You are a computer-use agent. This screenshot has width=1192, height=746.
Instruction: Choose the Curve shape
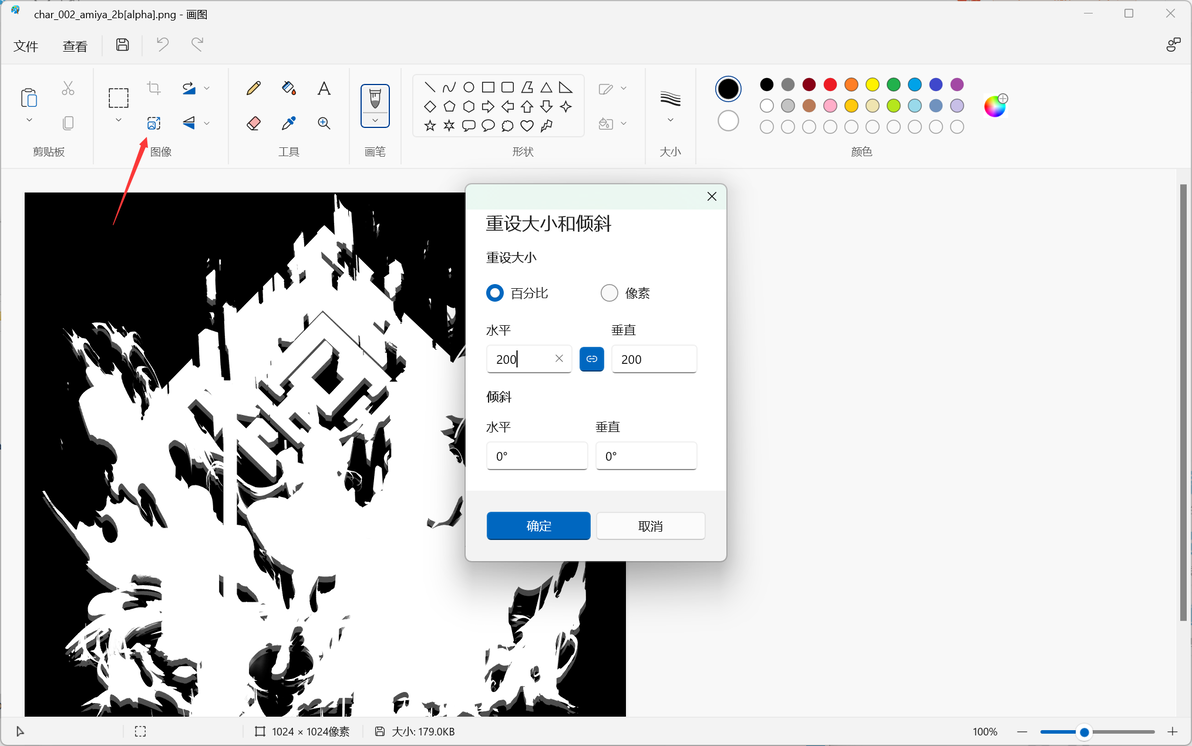[x=449, y=87]
